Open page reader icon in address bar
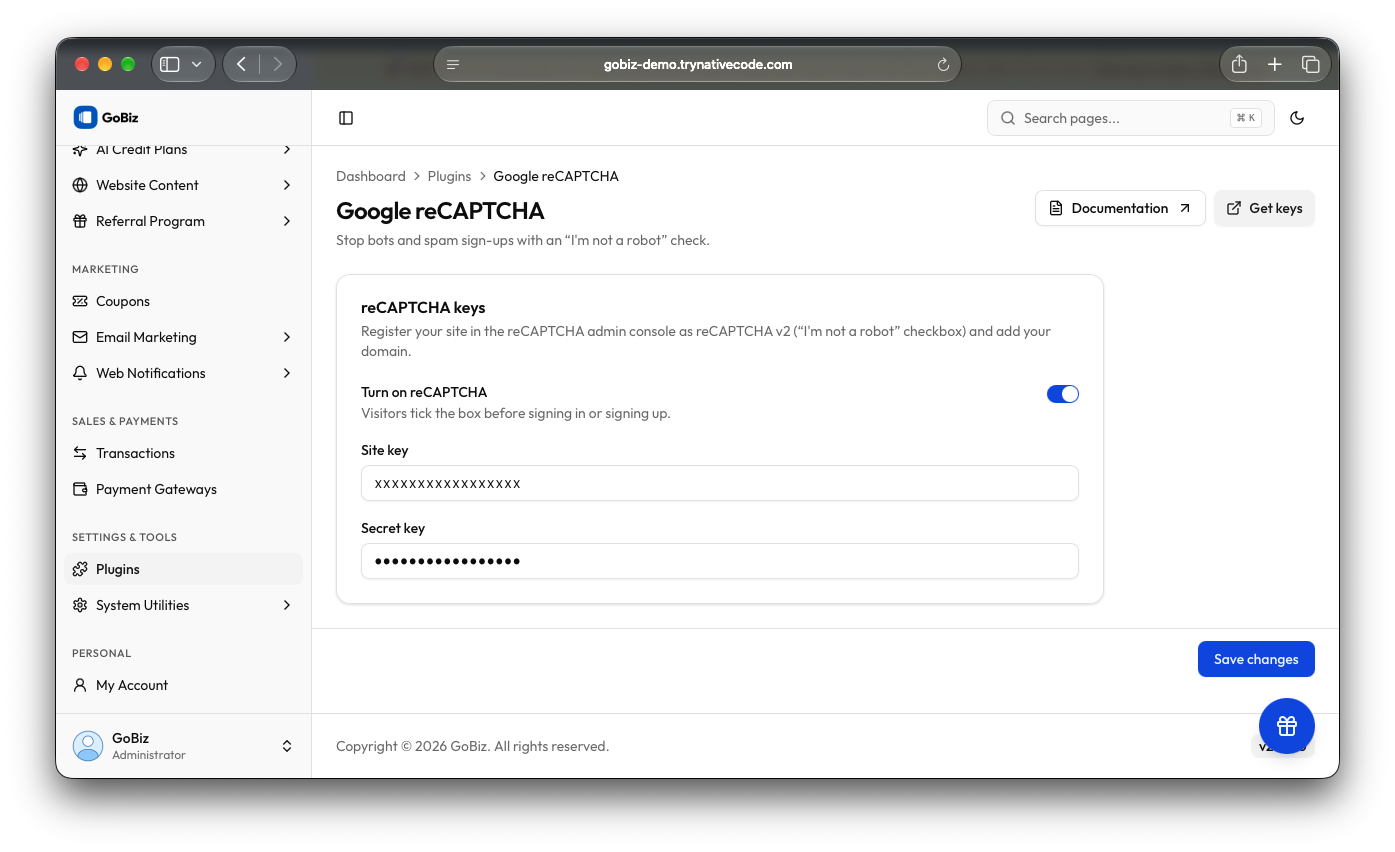Image resolution: width=1395 pixels, height=852 pixels. pos(453,64)
